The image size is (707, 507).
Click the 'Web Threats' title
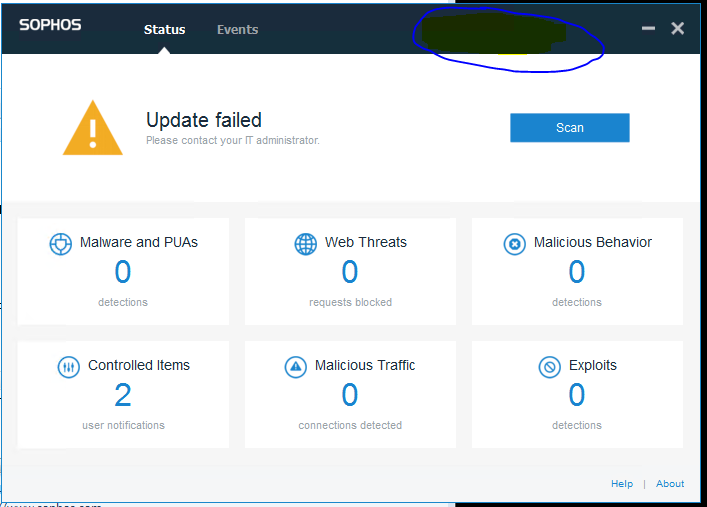366,242
